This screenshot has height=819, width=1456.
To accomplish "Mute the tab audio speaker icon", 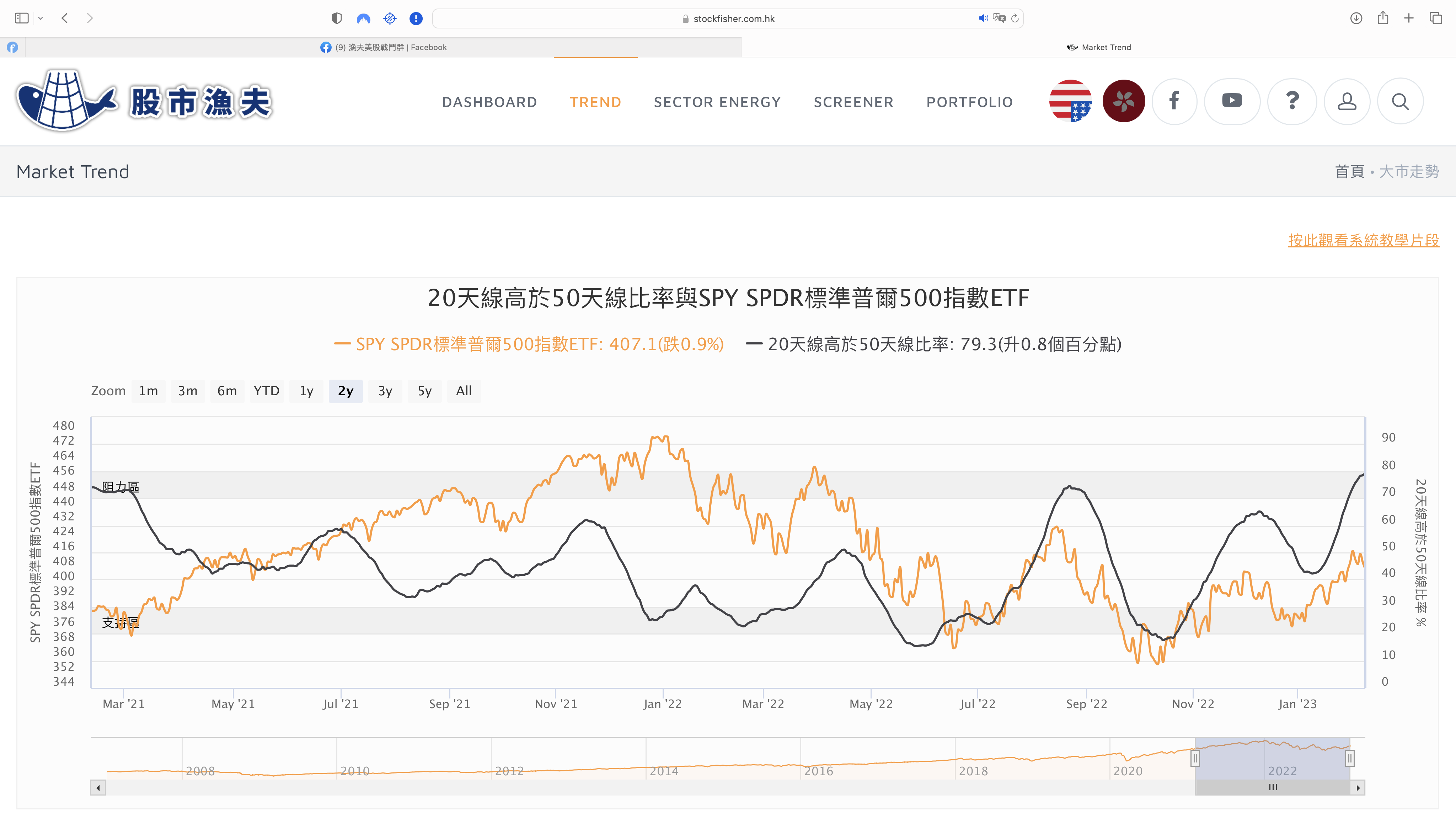I will tap(983, 18).
